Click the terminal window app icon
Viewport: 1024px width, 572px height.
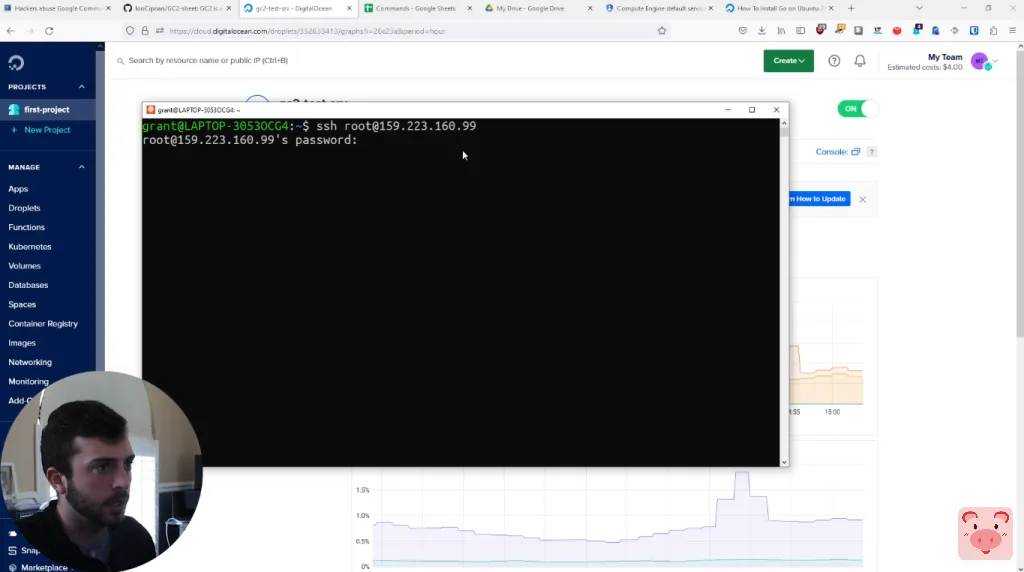pyautogui.click(x=151, y=110)
